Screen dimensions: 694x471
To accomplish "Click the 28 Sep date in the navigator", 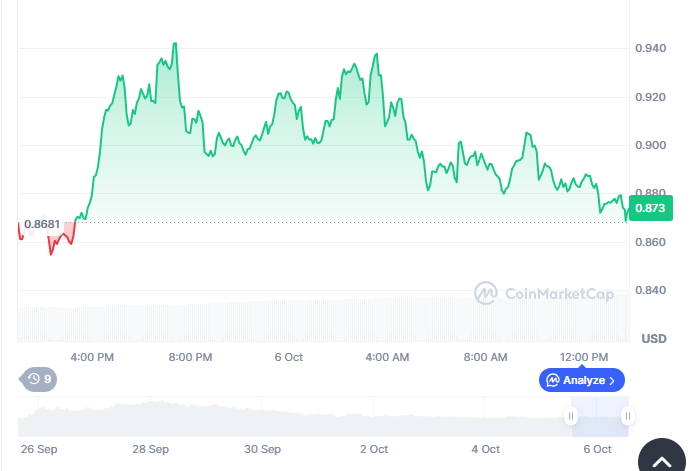I will 150,450.
